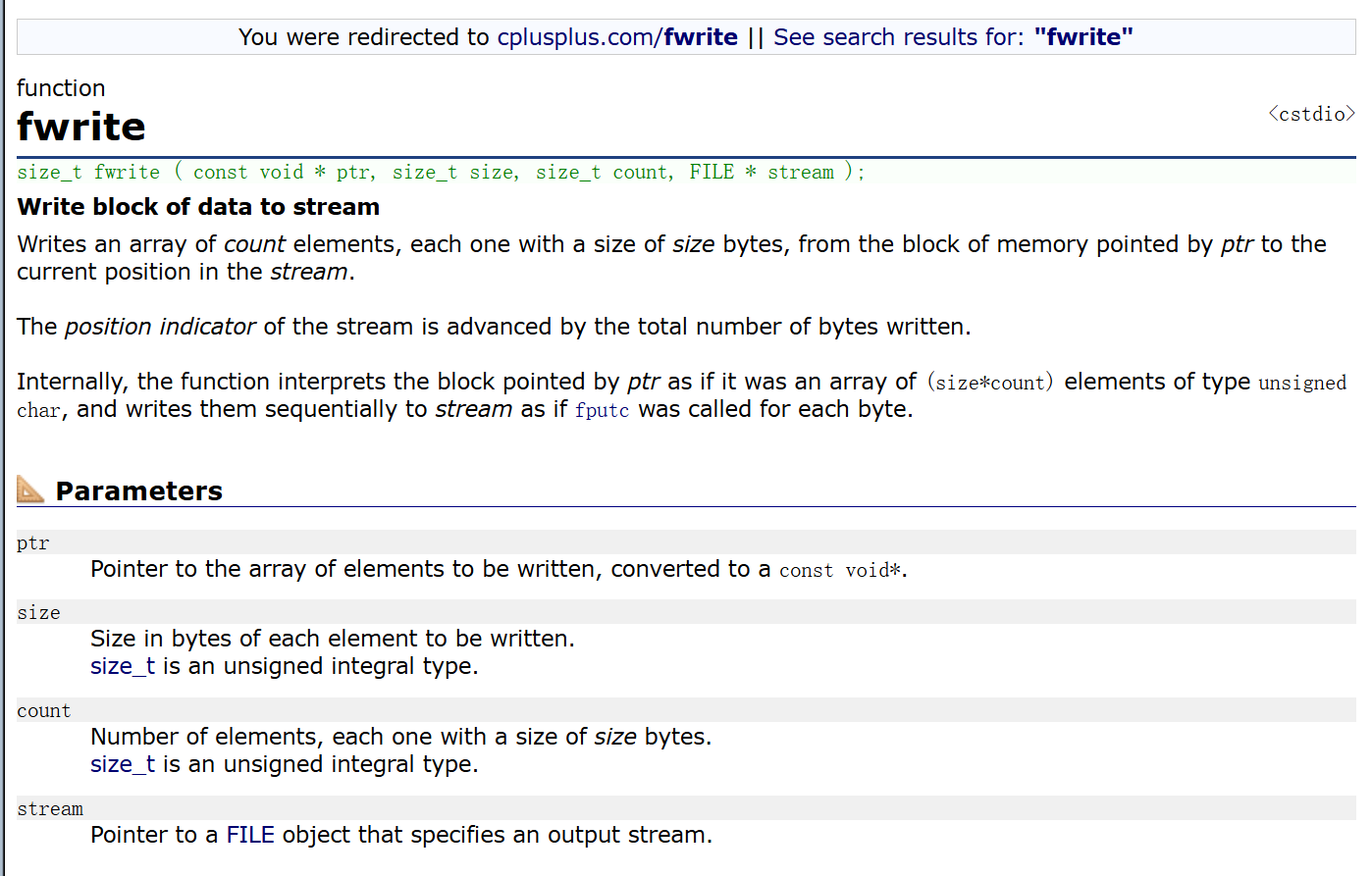Open the cplusplus.com/fwrite redirect link

coord(616,37)
